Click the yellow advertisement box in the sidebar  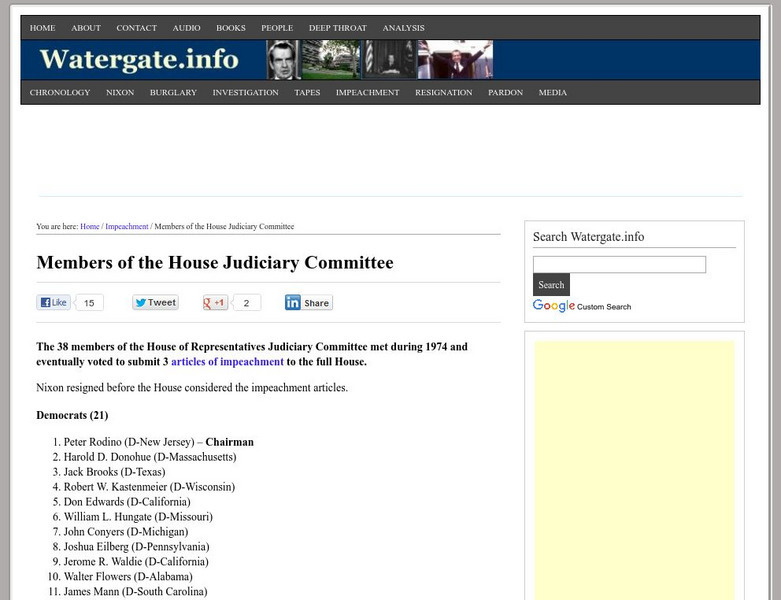[x=634, y=471]
